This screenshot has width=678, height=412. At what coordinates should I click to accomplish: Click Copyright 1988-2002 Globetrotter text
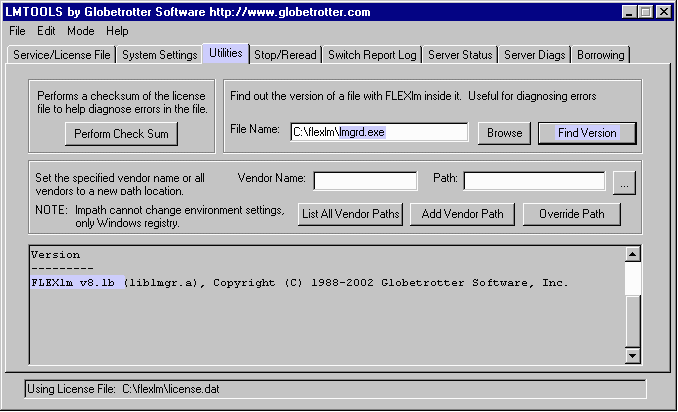click(390, 283)
